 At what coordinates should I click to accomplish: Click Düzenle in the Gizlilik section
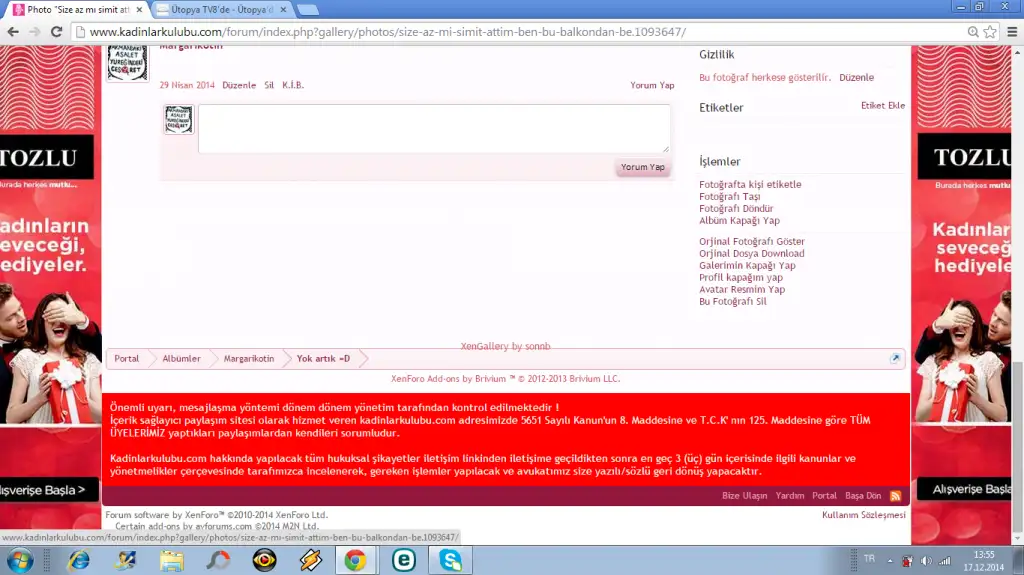tap(856, 77)
